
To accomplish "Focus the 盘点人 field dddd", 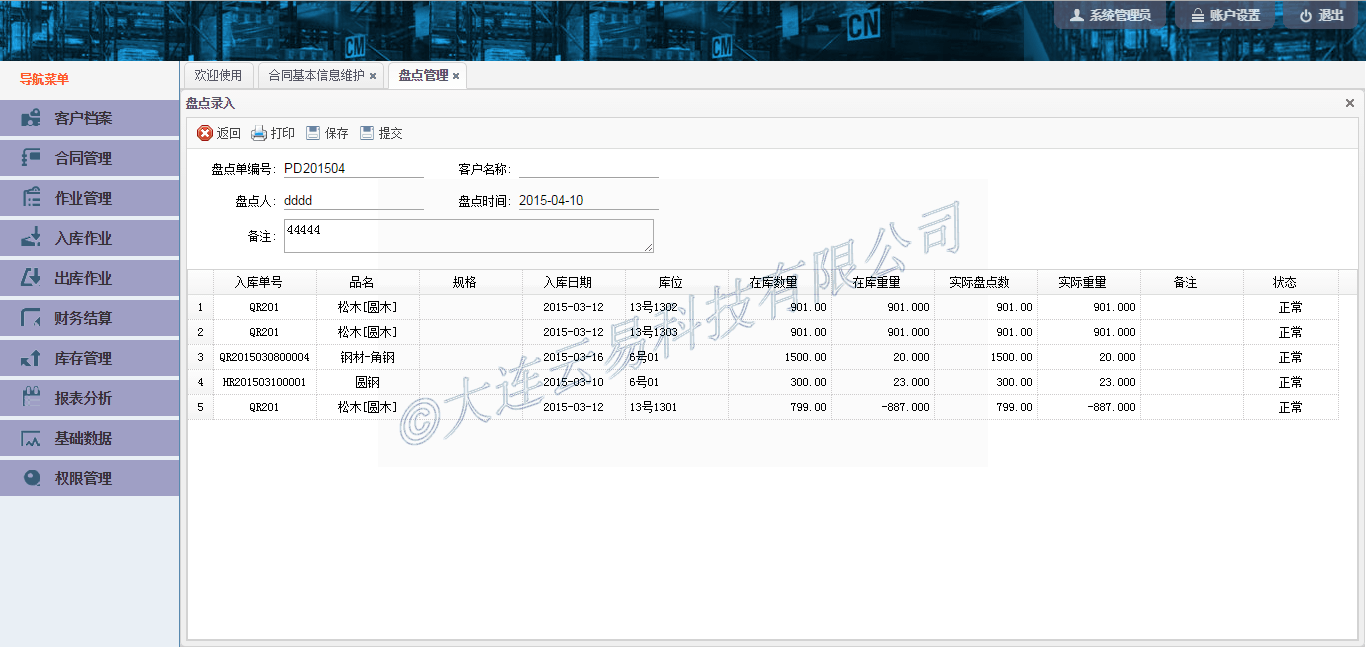I will [x=352, y=201].
